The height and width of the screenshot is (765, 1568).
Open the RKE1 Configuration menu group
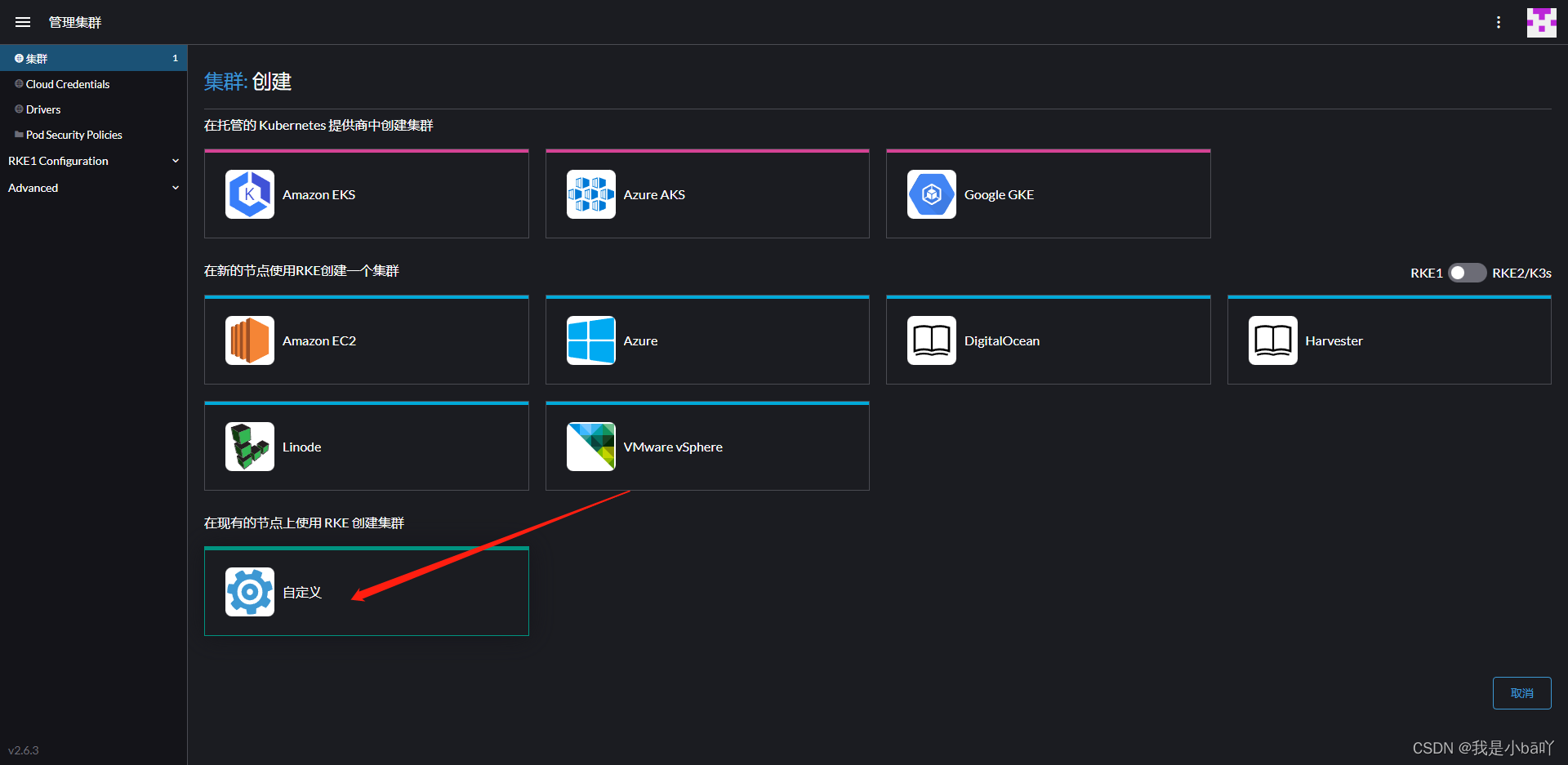pyautogui.click(x=94, y=161)
